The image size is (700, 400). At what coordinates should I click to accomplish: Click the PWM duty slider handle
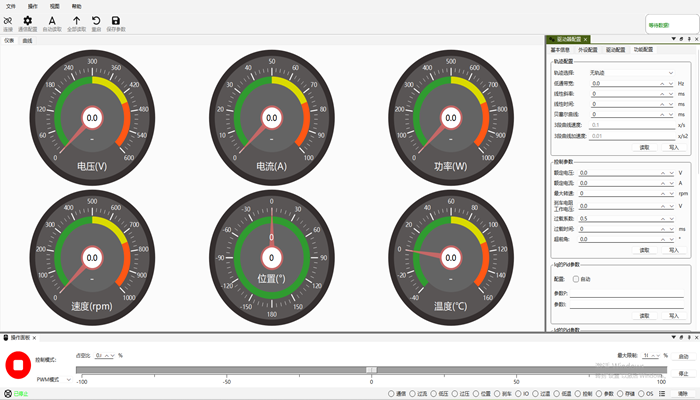[371, 370]
